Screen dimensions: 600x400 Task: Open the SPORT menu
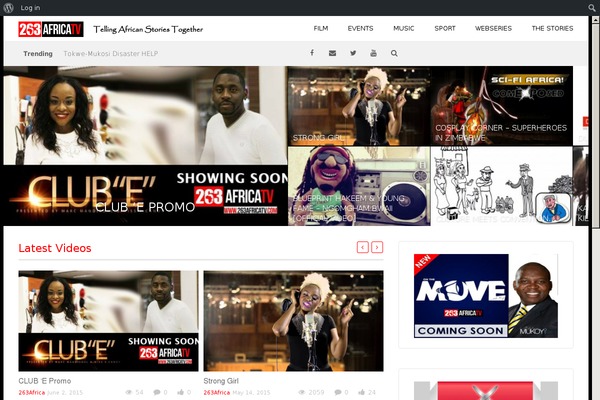pos(445,28)
